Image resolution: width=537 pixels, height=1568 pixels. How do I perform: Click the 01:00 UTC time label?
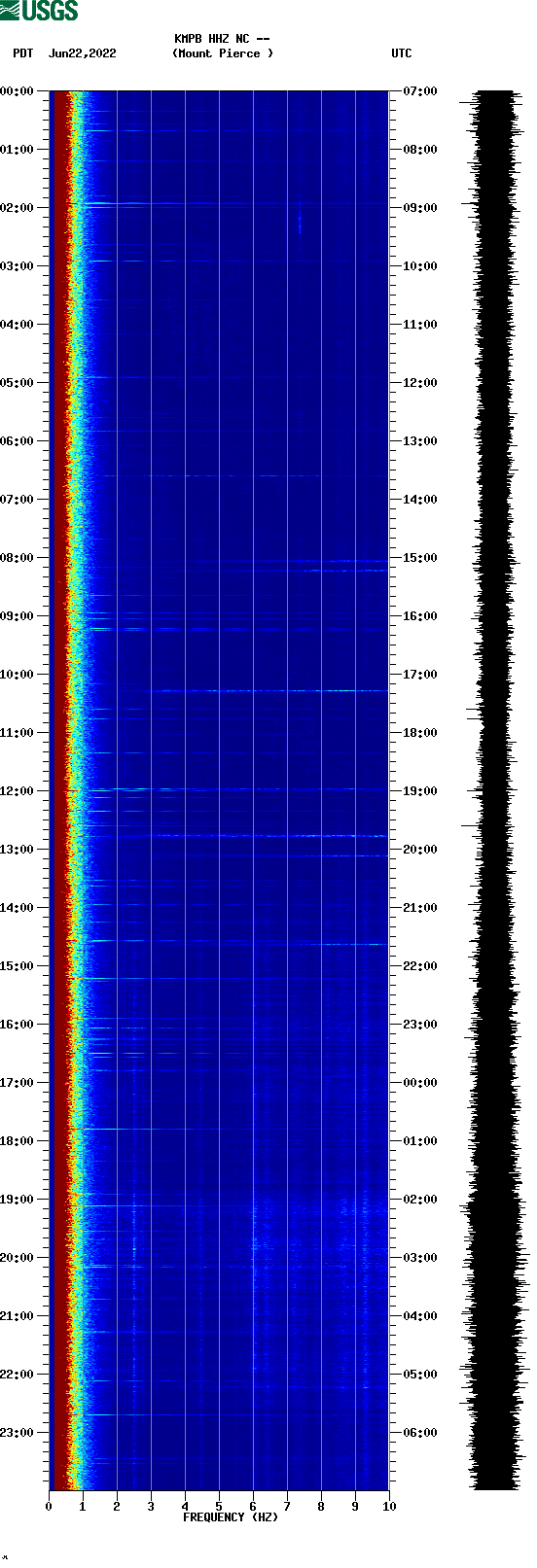click(420, 1141)
